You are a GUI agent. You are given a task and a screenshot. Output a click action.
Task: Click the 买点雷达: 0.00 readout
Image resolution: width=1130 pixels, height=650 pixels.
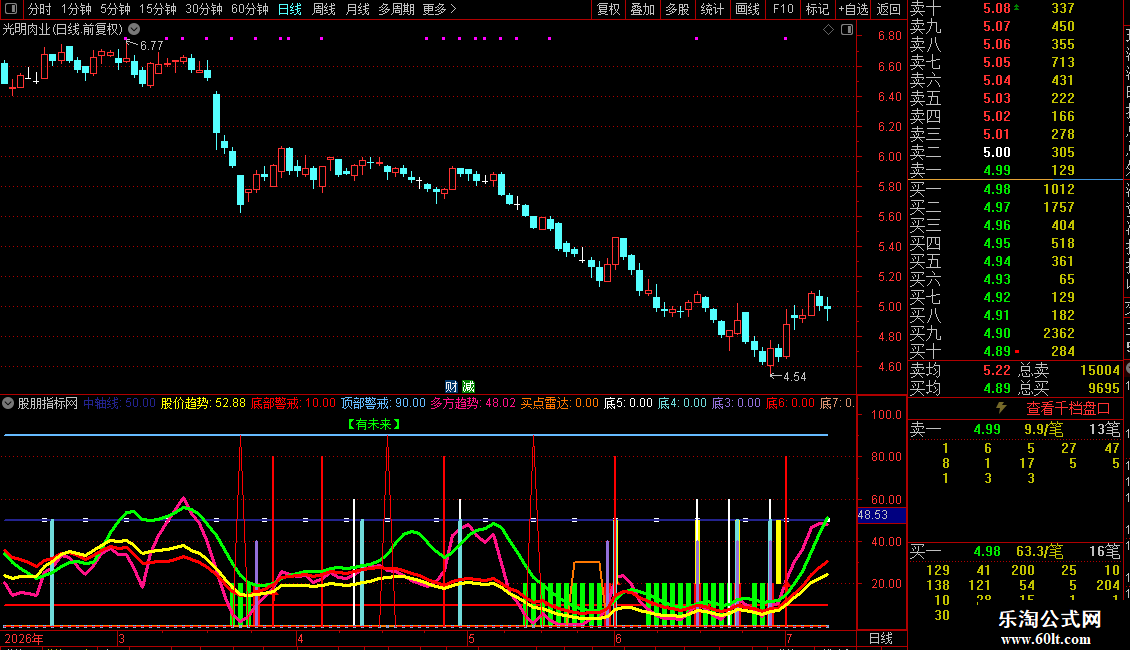click(x=560, y=403)
